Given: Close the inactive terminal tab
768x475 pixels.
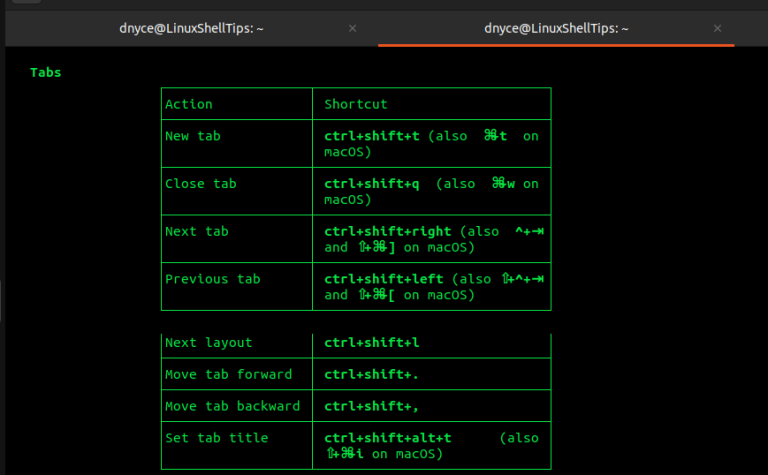Looking at the screenshot, I should (352, 29).
